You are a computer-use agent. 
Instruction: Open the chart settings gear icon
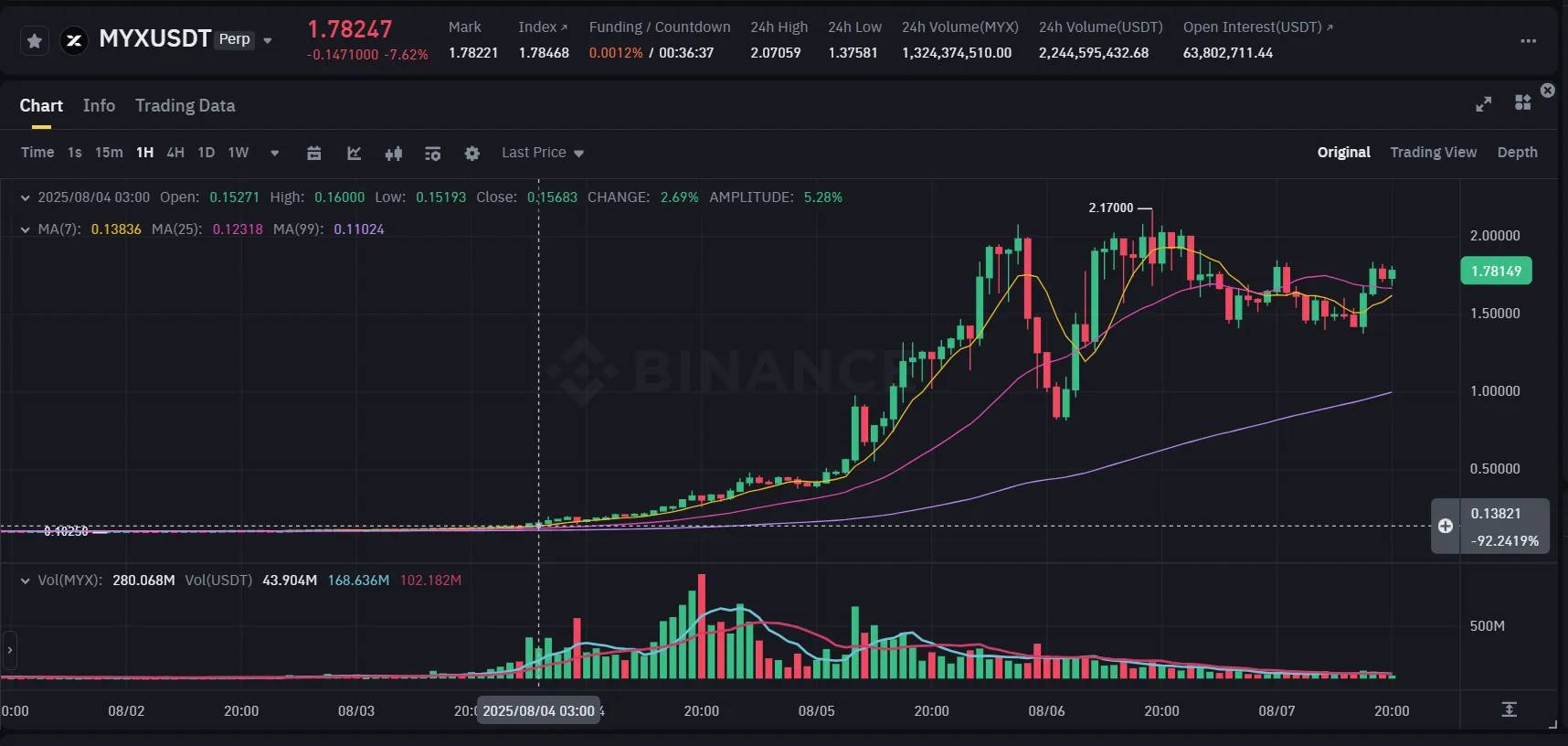click(472, 153)
